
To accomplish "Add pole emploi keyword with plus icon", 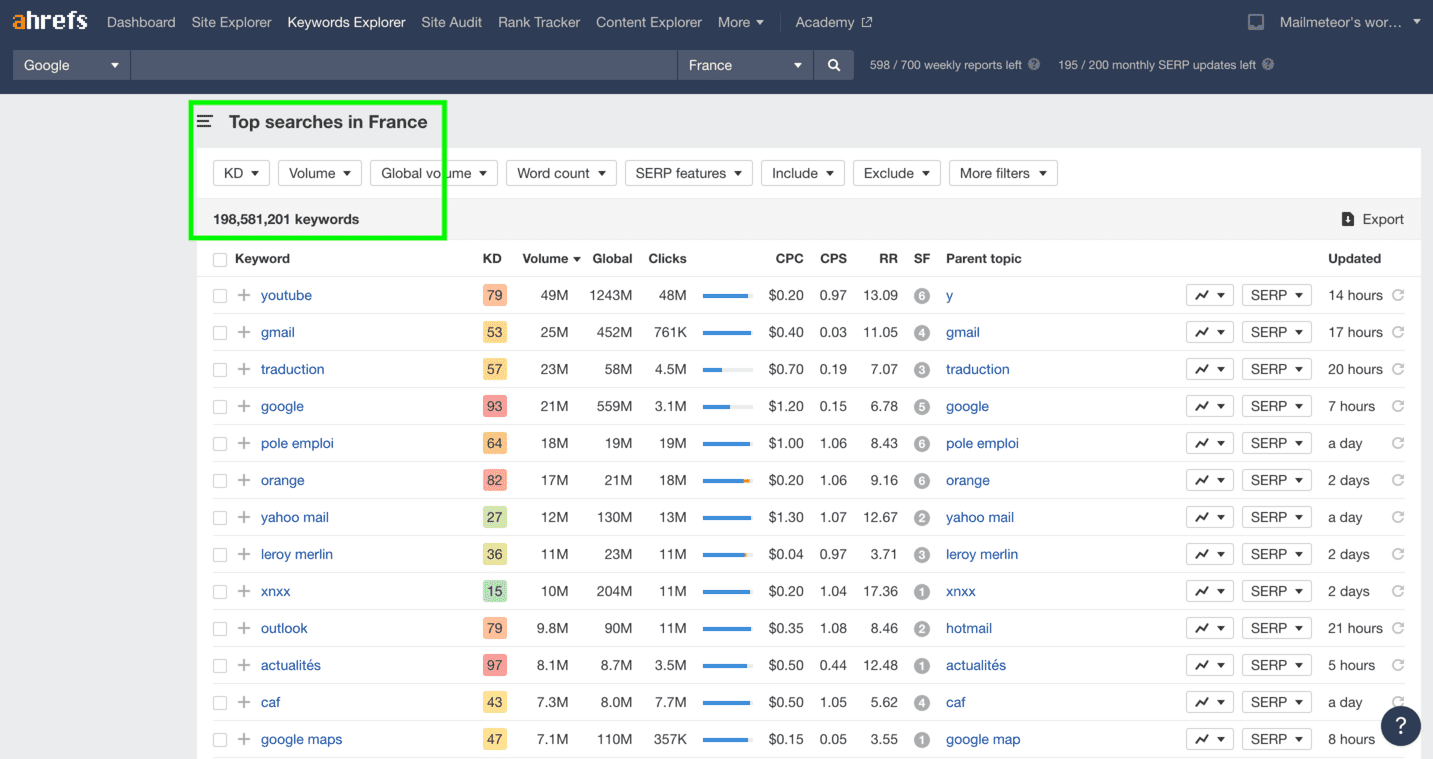I will pyautogui.click(x=244, y=443).
